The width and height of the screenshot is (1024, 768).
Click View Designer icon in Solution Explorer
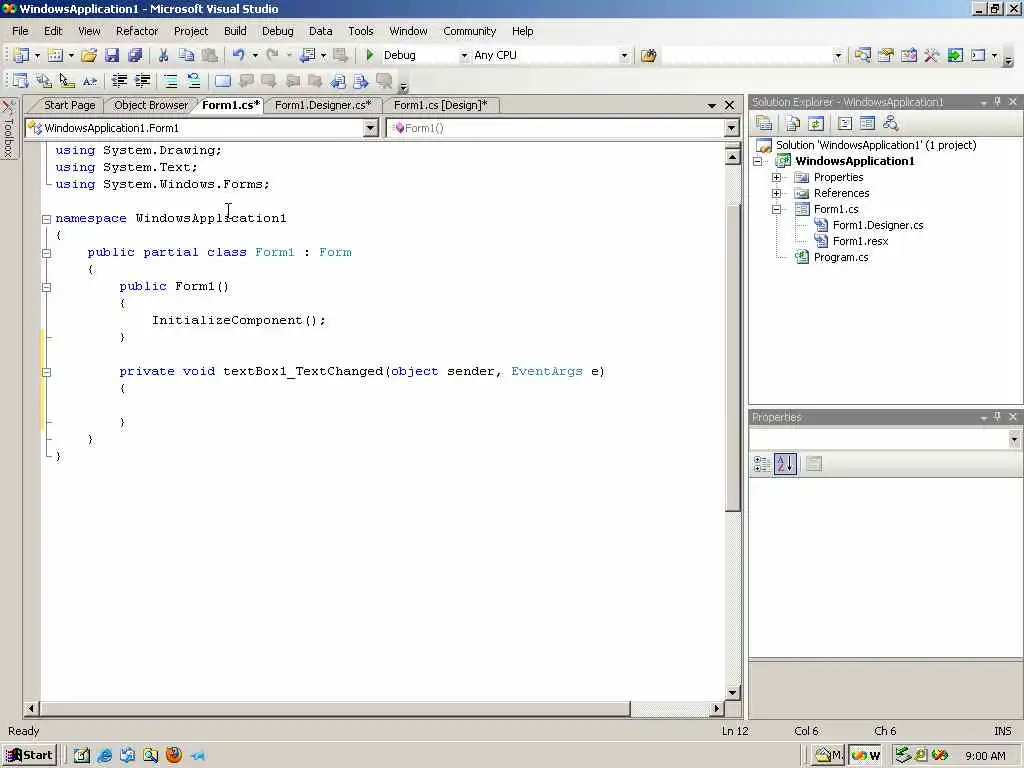[867, 123]
